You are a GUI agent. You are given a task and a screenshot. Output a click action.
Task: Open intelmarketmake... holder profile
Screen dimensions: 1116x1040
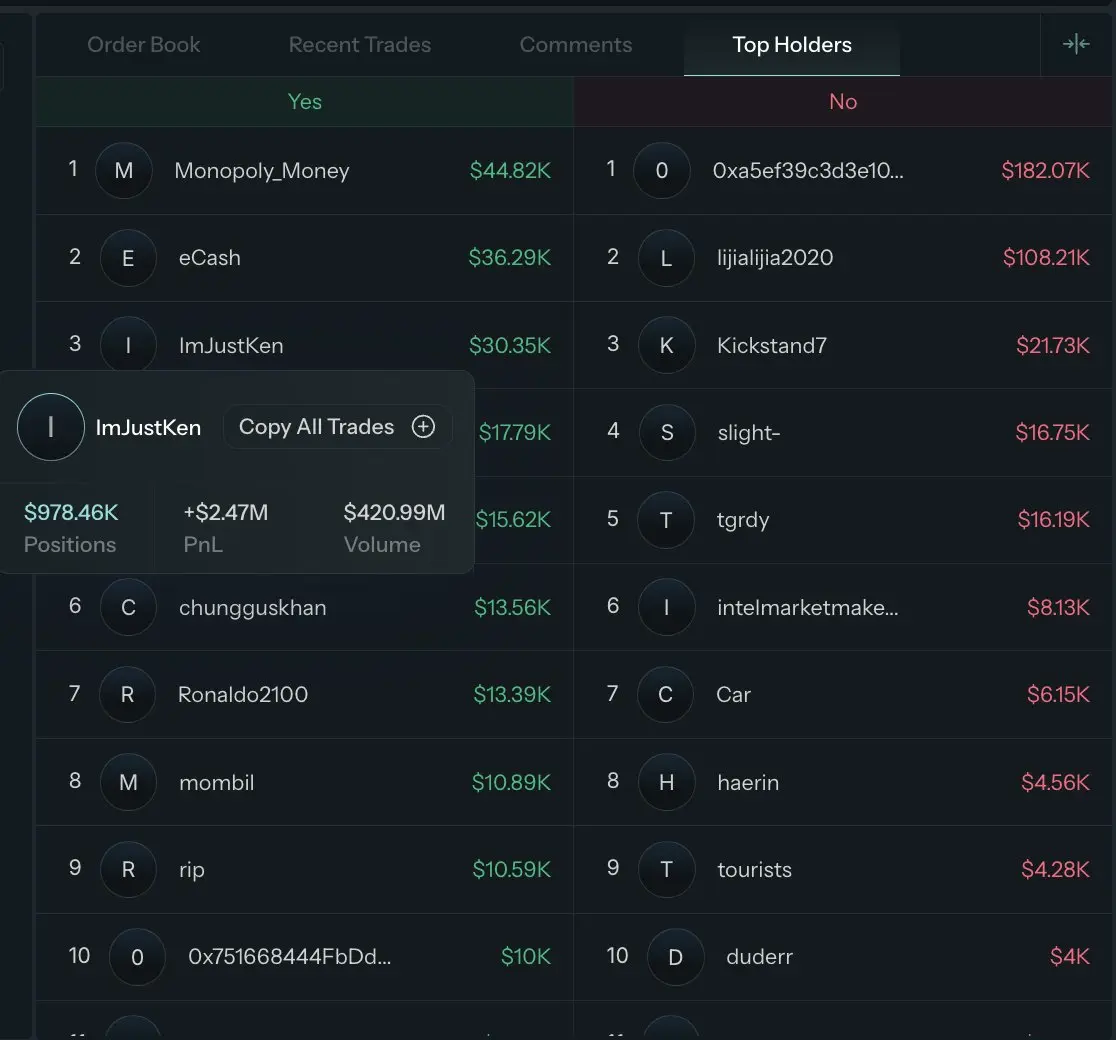[x=808, y=607]
